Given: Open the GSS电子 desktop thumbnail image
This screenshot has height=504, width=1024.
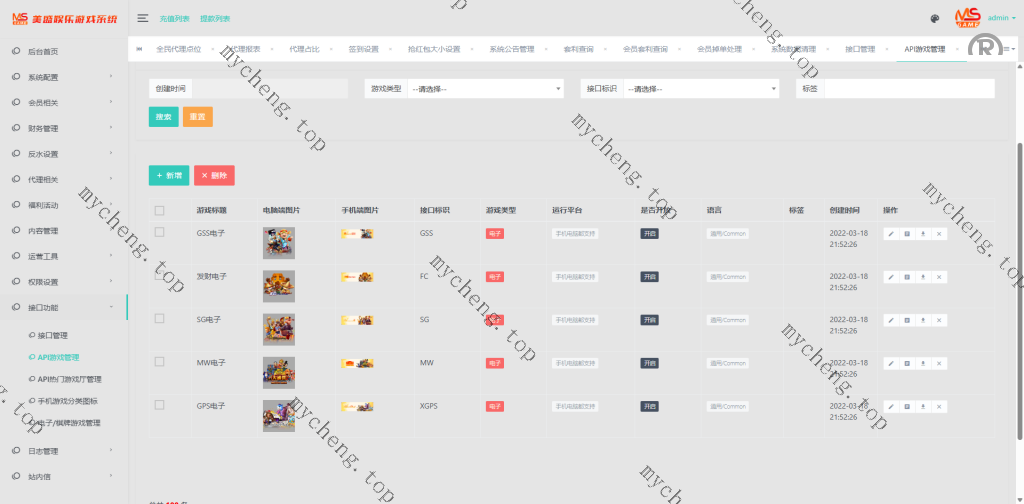Looking at the screenshot, I should 278,243.
